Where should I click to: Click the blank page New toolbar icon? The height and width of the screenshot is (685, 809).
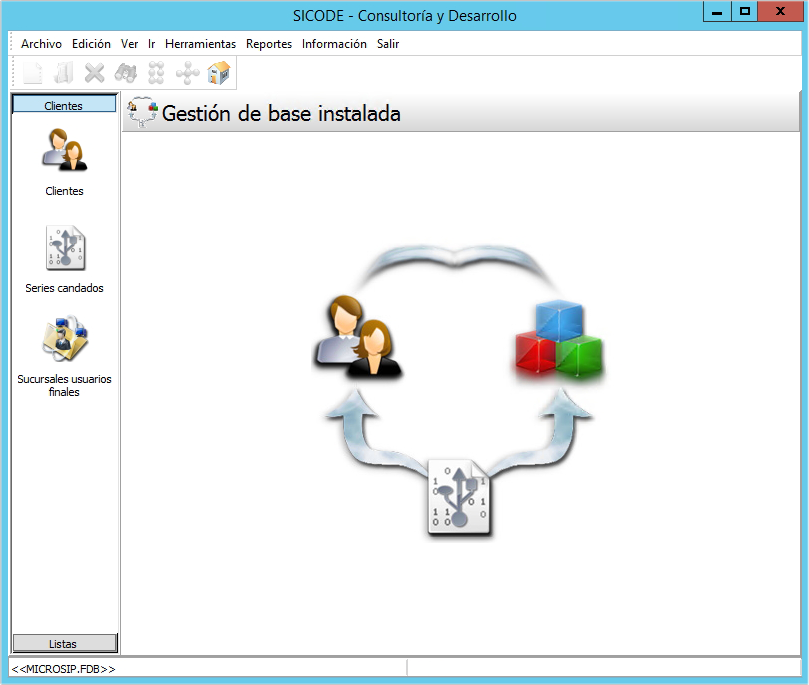33,73
